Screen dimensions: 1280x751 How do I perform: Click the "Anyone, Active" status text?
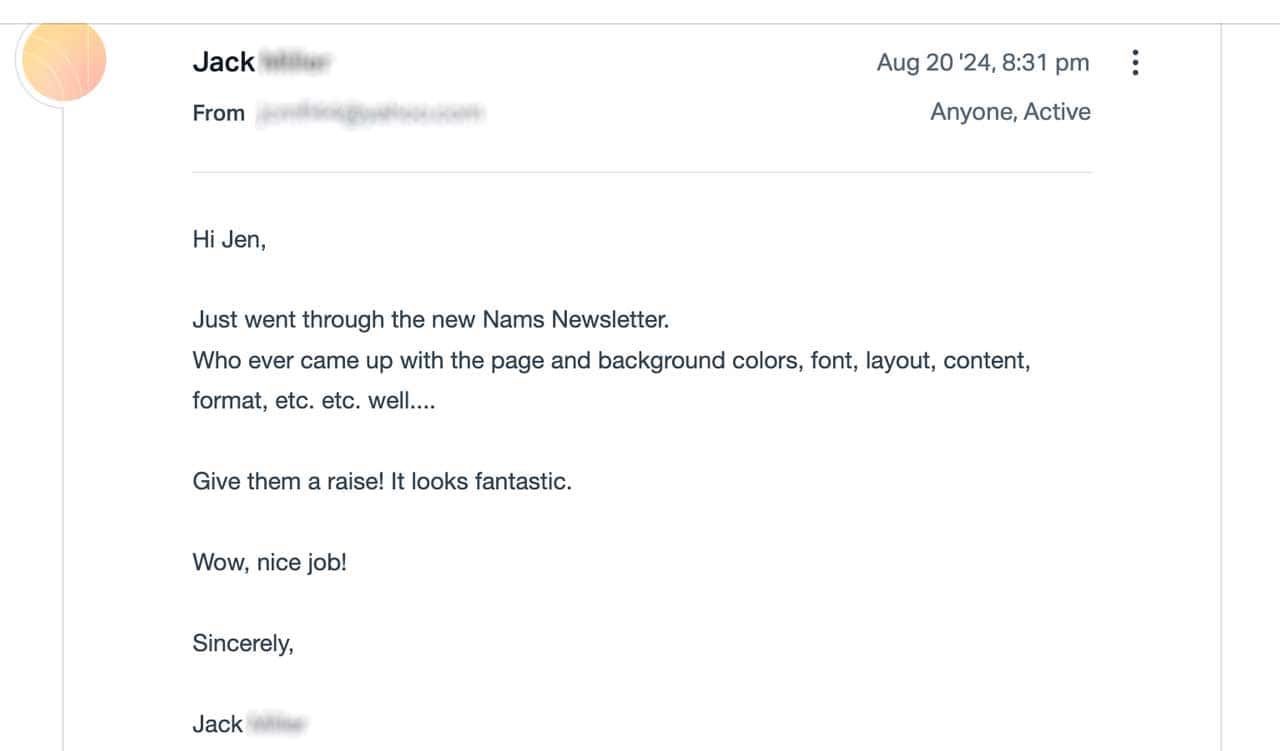1010,112
